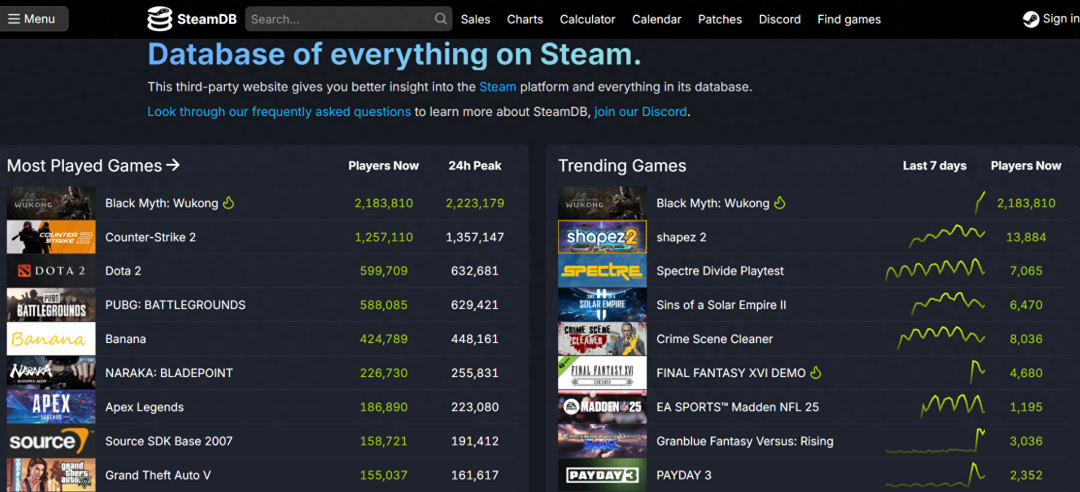The height and width of the screenshot is (492, 1080).
Task: Open the Dota 2 game title
Action: coord(123,271)
